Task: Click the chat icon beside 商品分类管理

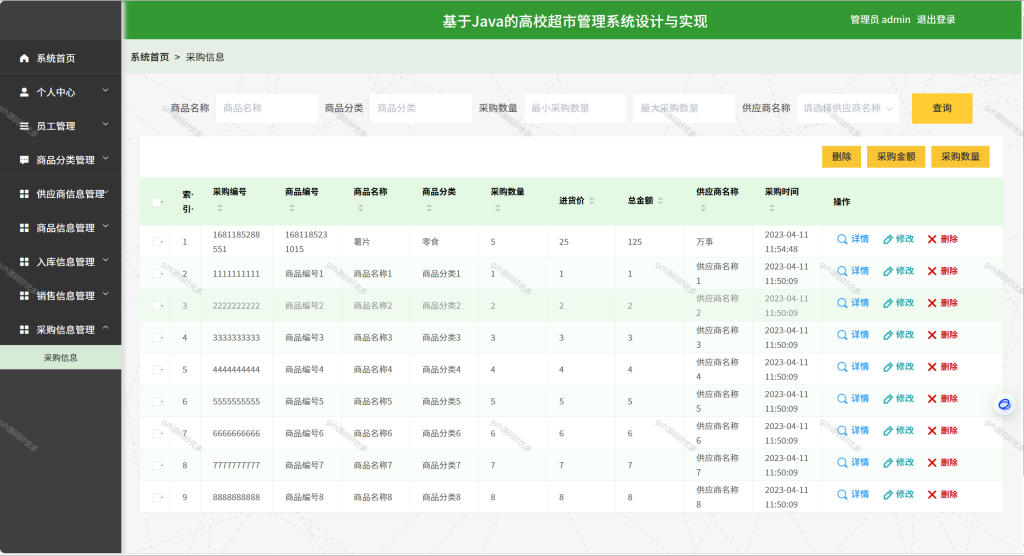Action: coord(24,160)
